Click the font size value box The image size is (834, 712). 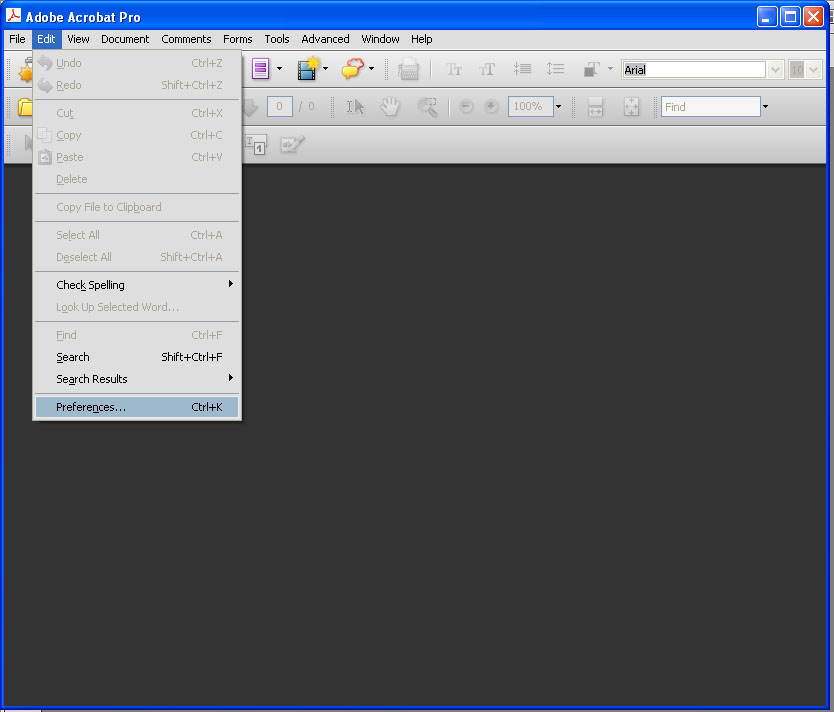click(797, 70)
